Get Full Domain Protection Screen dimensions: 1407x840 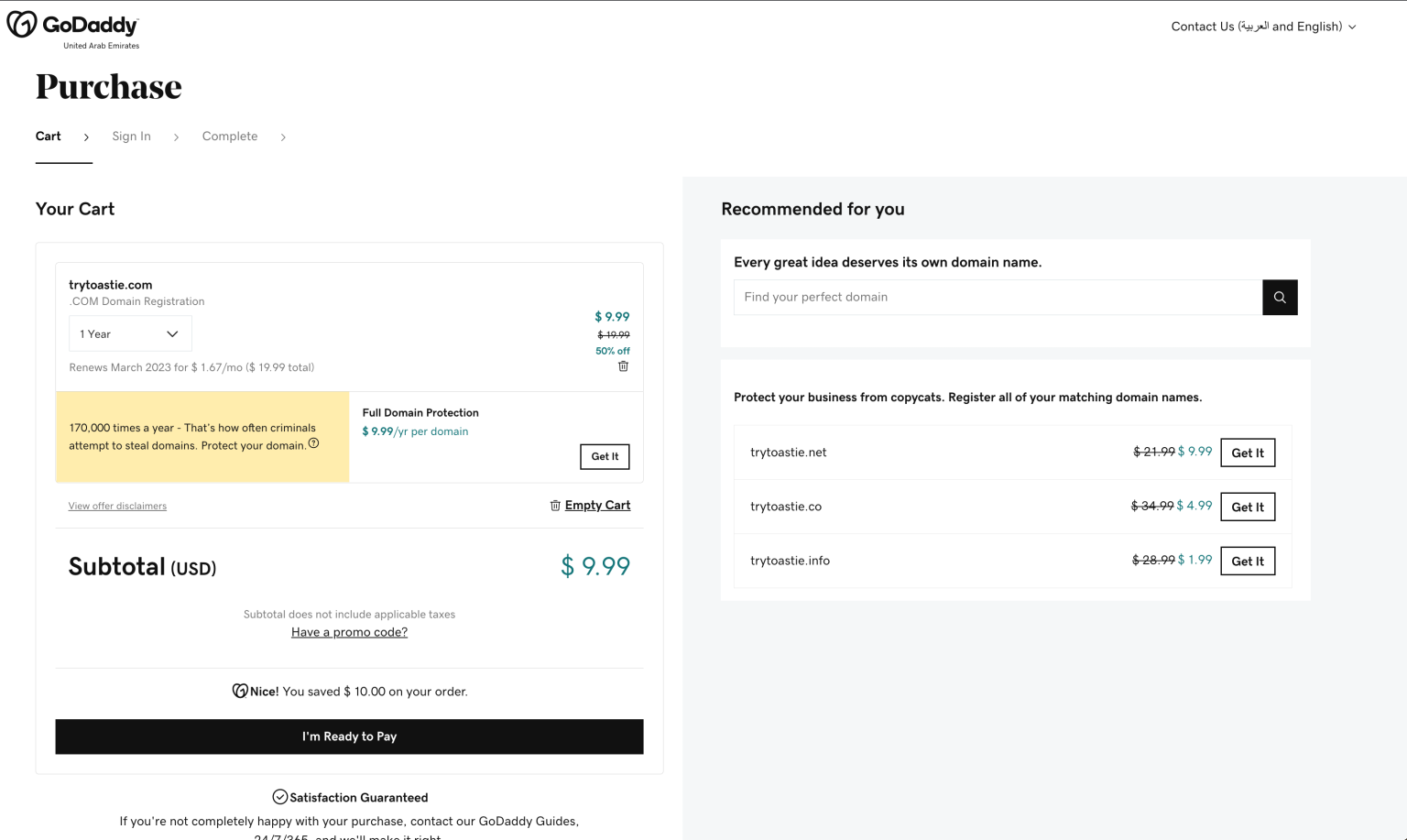[x=605, y=456]
